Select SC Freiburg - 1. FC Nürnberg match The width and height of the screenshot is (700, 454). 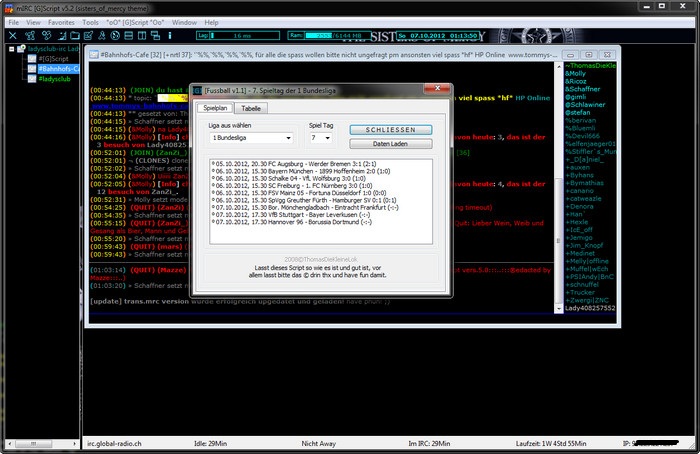(292, 185)
